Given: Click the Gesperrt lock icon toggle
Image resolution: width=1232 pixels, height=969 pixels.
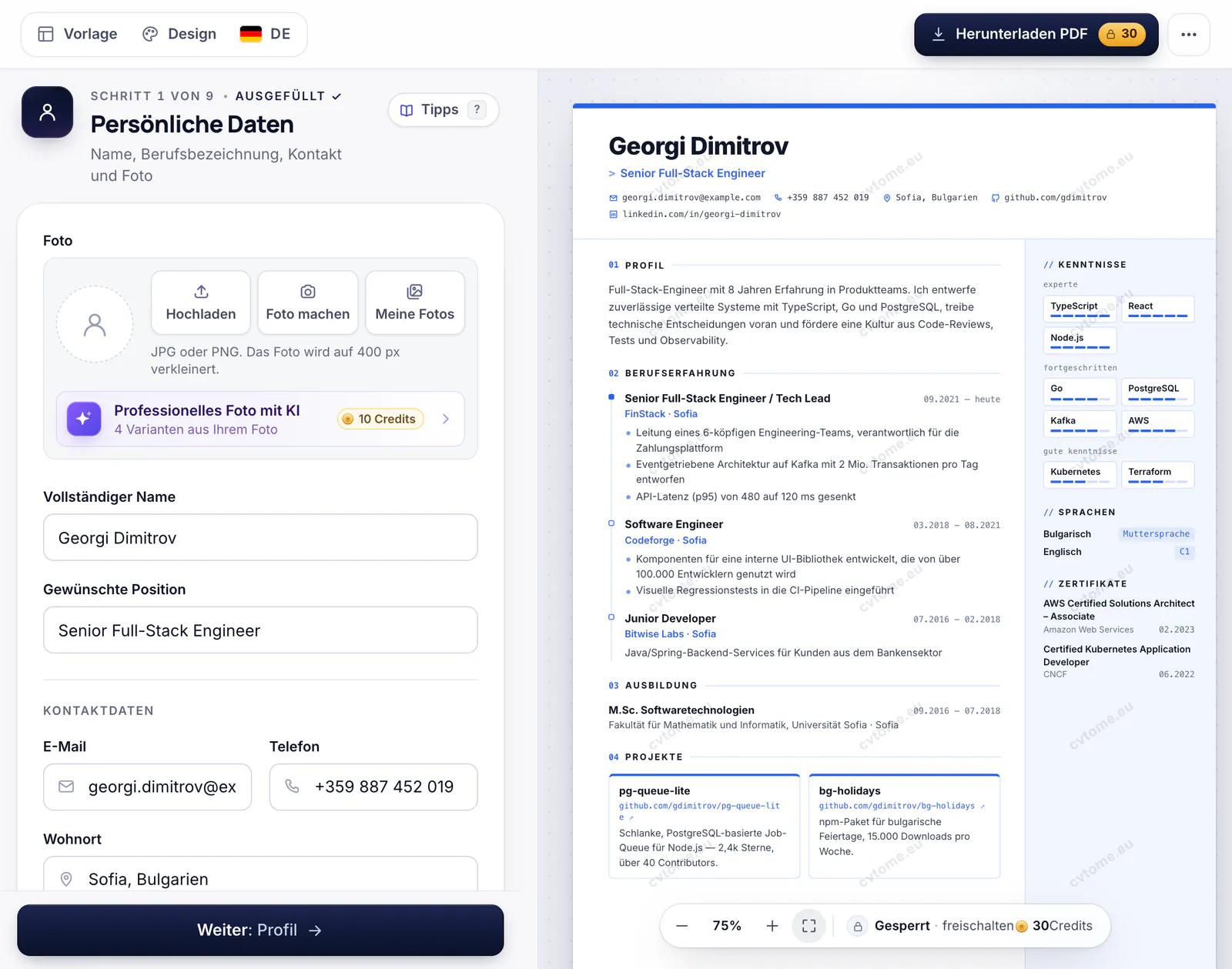Looking at the screenshot, I should click(858, 926).
